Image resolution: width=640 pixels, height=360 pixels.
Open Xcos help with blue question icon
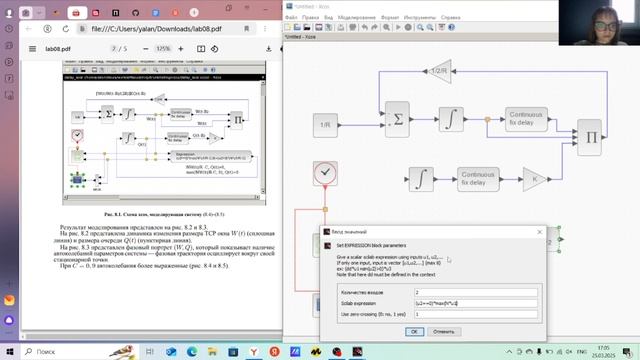[x=451, y=27]
